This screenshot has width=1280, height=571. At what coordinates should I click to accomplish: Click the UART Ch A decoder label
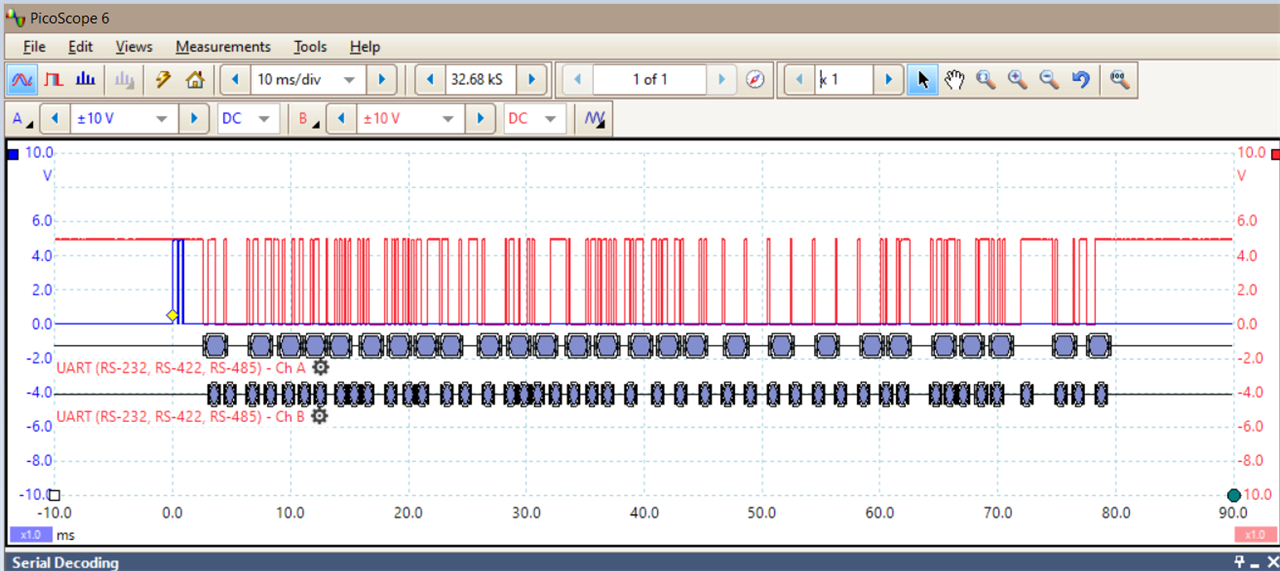[181, 367]
